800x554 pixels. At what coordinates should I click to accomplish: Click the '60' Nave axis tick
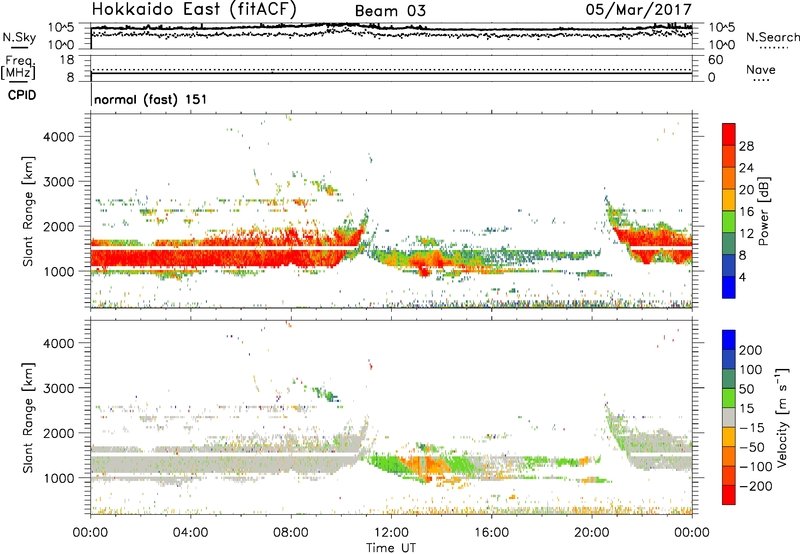715,60
